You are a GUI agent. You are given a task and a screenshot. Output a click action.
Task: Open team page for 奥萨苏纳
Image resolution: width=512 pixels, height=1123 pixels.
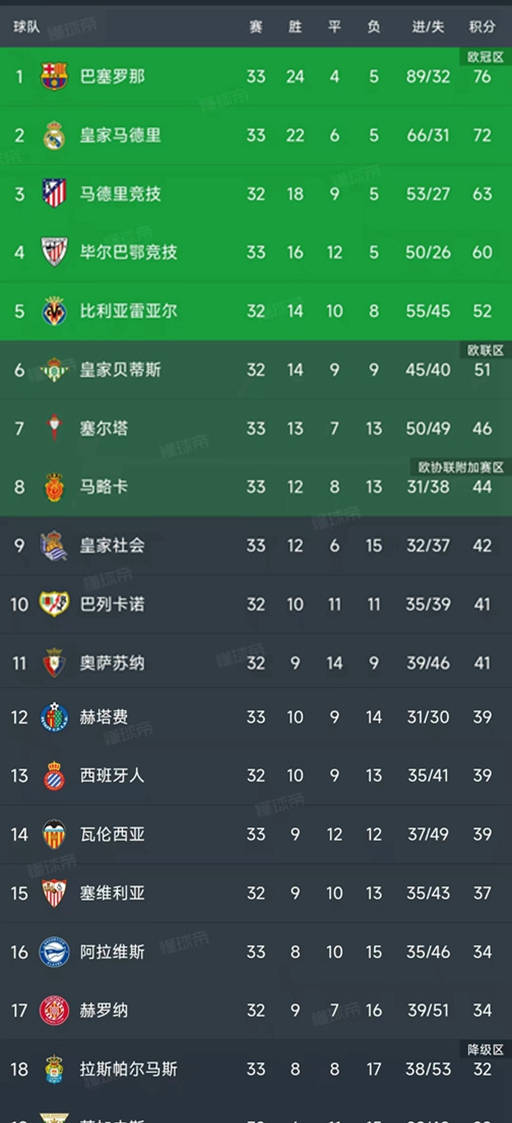[x=112, y=663]
